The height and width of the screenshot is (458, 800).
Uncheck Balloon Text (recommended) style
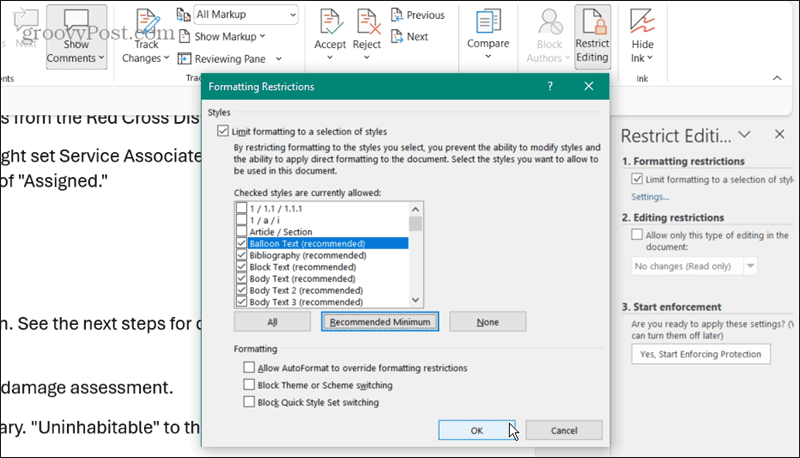[241, 243]
